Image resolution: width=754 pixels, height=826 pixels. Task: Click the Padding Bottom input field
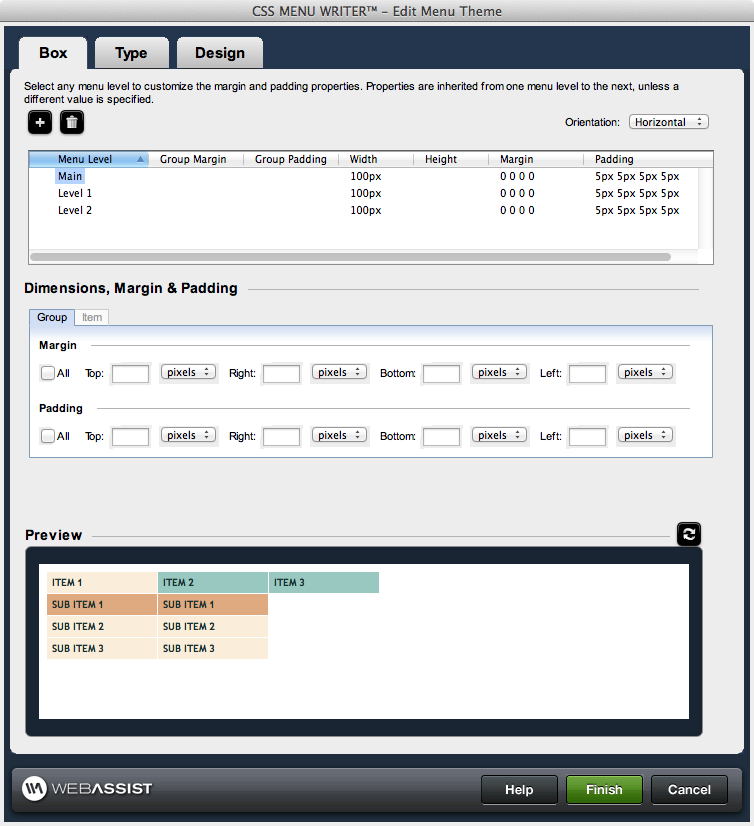coord(442,437)
